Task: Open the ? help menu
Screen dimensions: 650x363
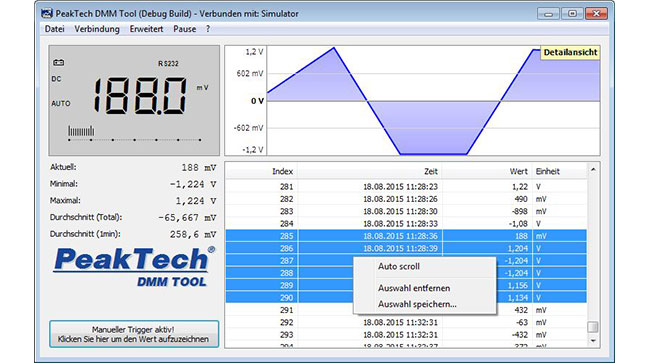Action: [208, 29]
